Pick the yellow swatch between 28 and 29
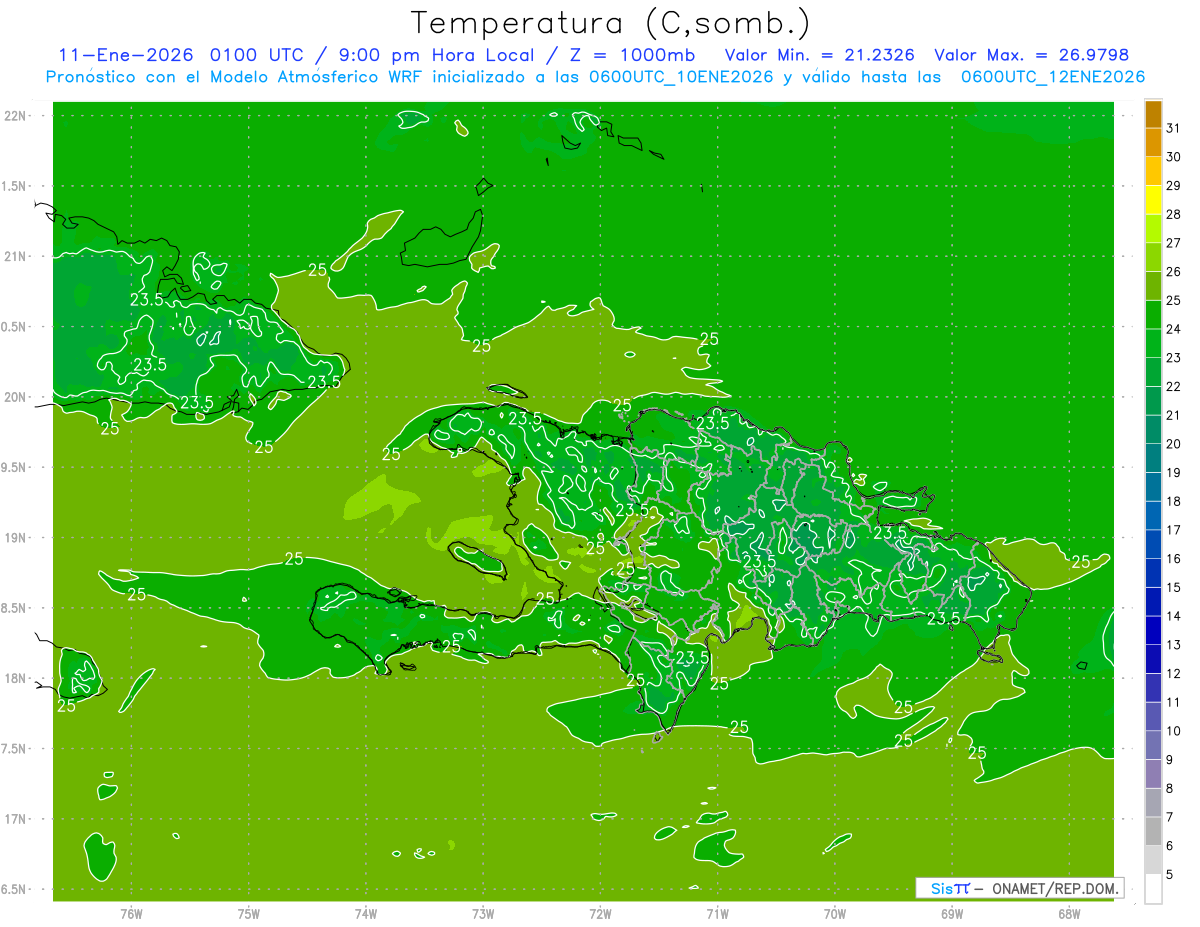 pyautogui.click(x=1153, y=200)
